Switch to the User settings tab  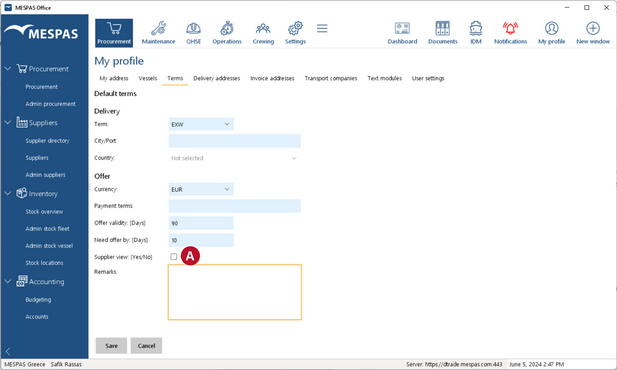pos(428,78)
